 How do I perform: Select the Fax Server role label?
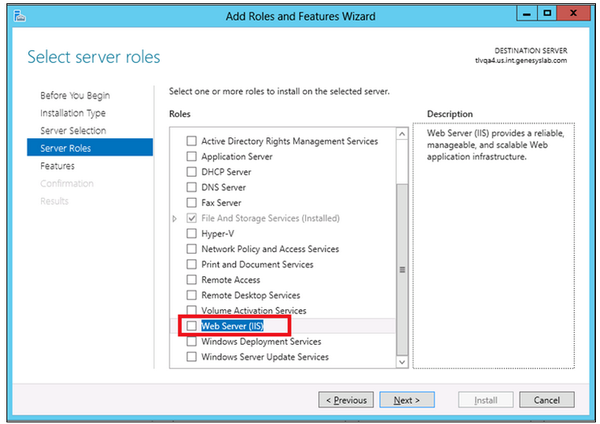(221, 202)
